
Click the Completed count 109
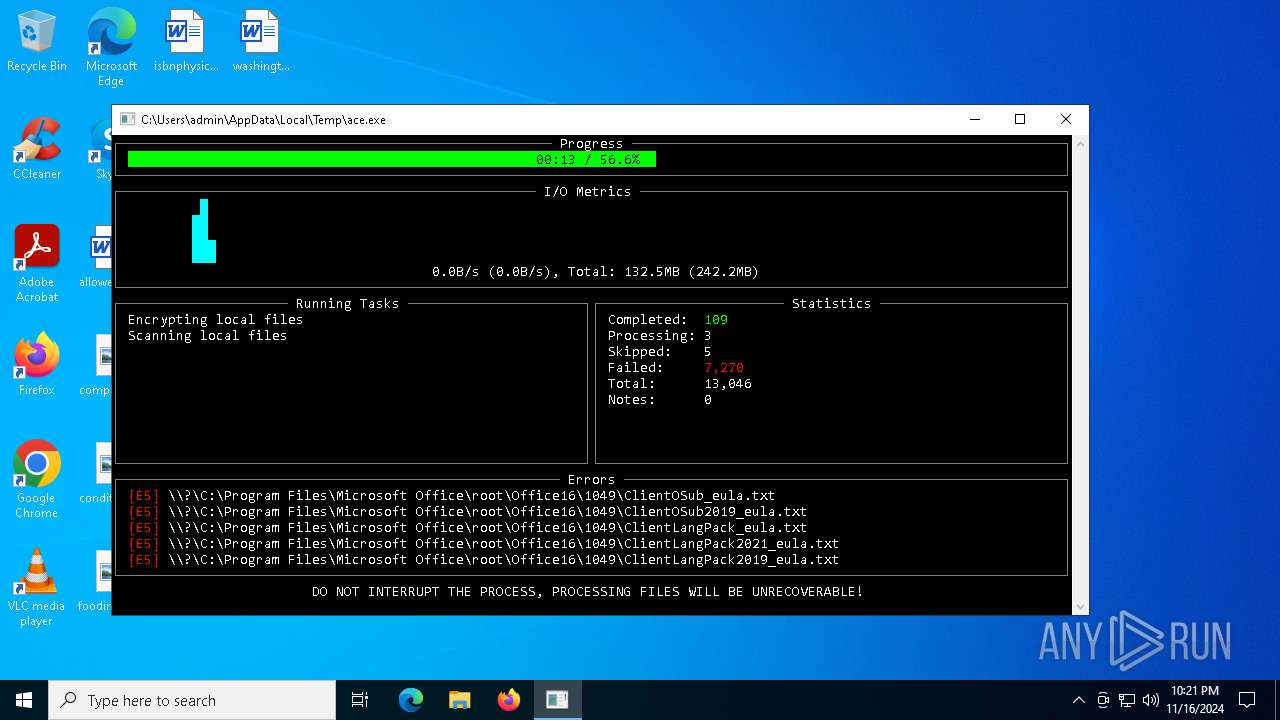point(716,319)
